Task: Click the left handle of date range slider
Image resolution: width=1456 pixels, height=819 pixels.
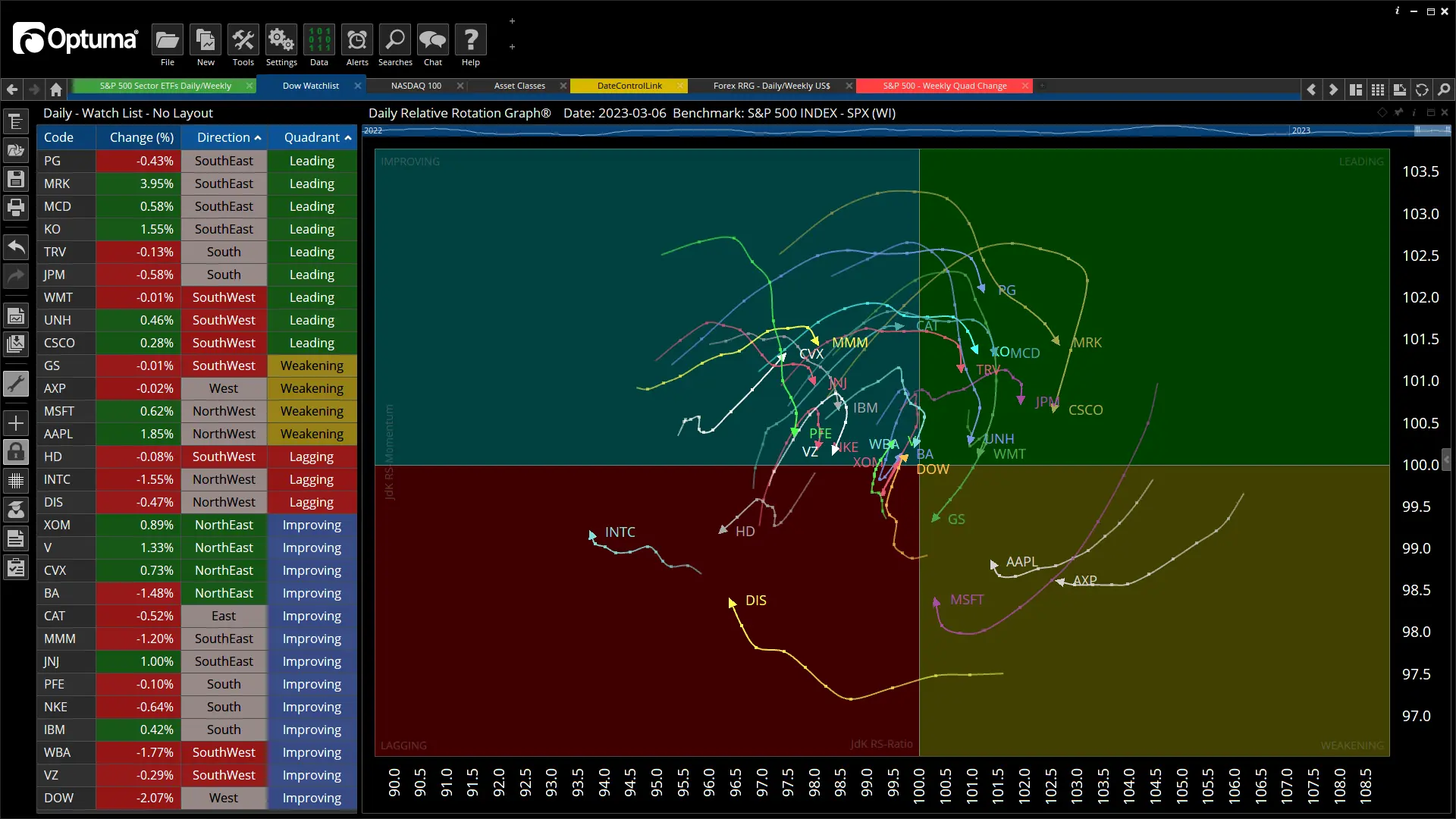Action: 1417,130
